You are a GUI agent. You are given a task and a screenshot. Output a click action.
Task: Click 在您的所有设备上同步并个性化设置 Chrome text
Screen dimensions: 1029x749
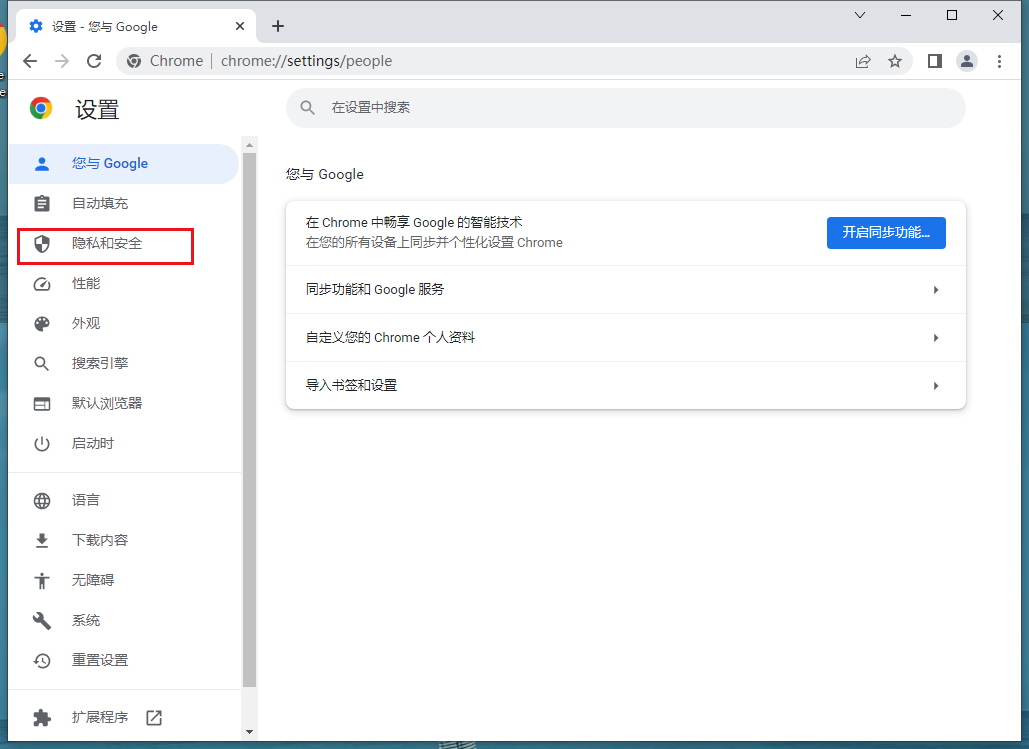pos(434,243)
